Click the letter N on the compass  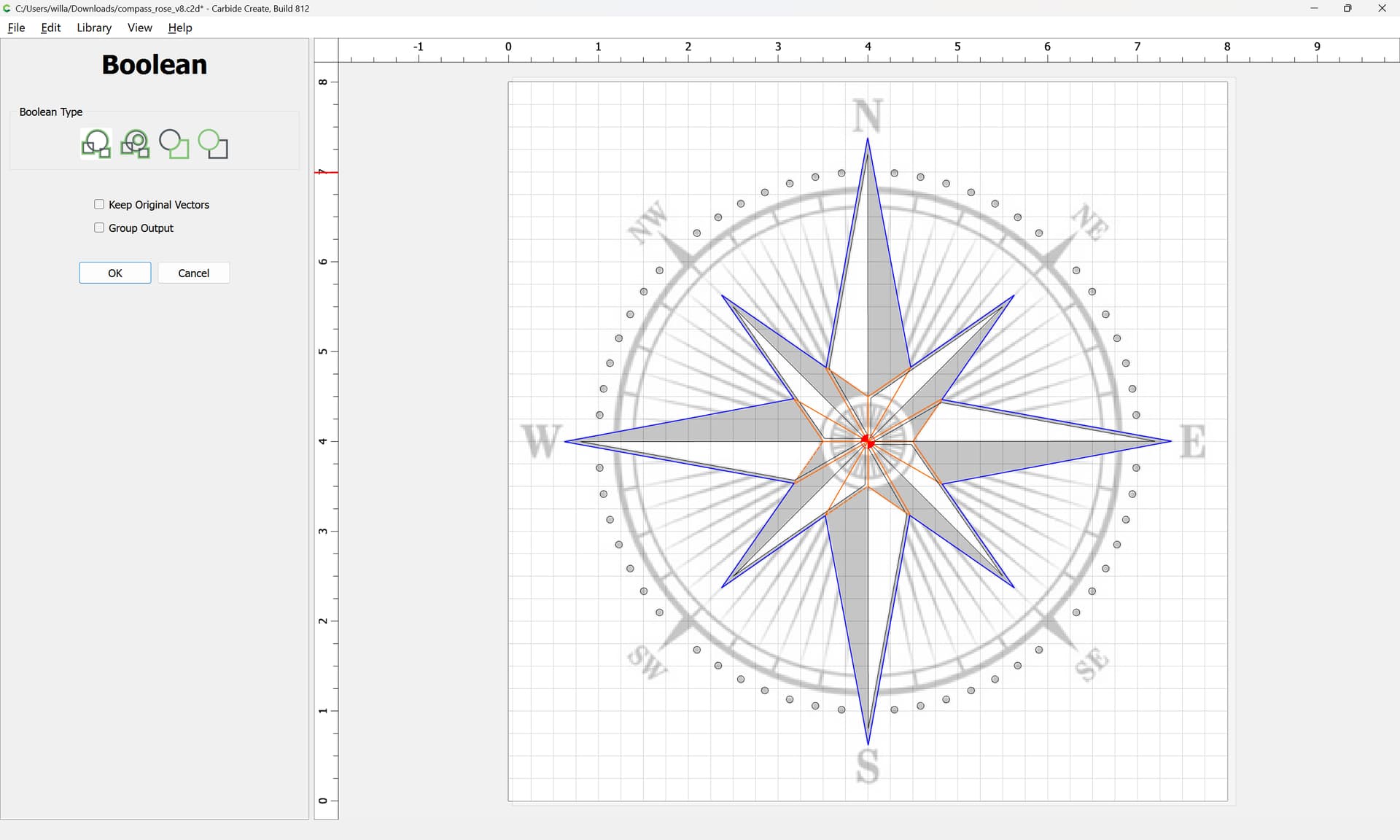(868, 115)
